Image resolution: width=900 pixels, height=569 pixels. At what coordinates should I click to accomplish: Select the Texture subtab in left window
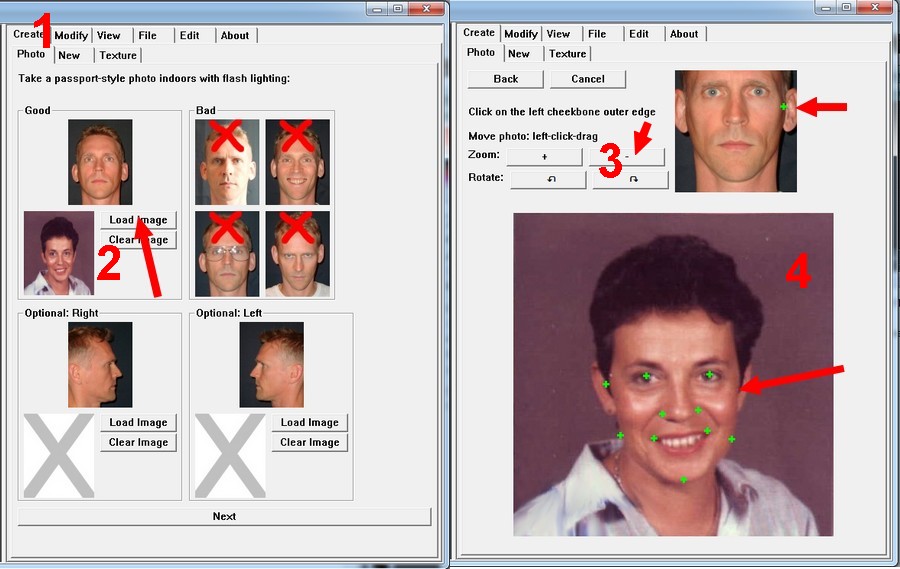coord(118,56)
